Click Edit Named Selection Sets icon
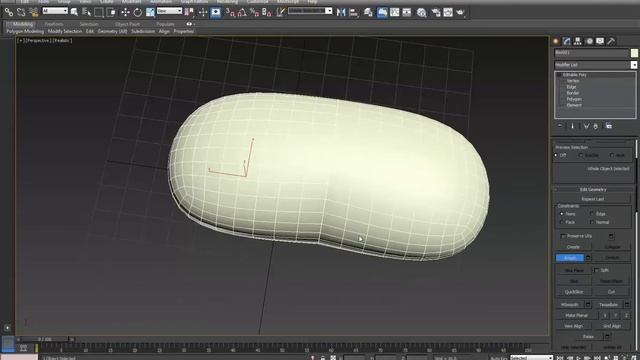This screenshot has width=640, height=360. pyautogui.click(x=281, y=13)
